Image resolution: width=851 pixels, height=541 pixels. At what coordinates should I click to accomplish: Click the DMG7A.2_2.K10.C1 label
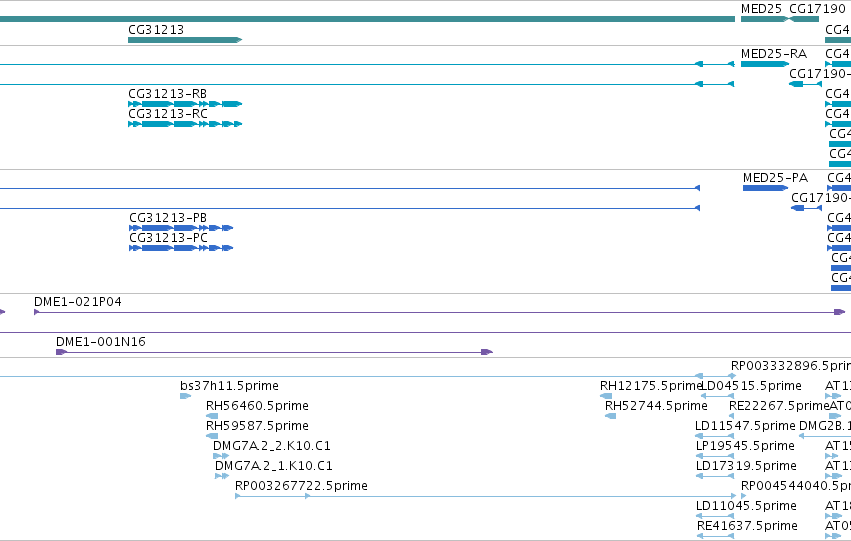pyautogui.click(x=271, y=446)
